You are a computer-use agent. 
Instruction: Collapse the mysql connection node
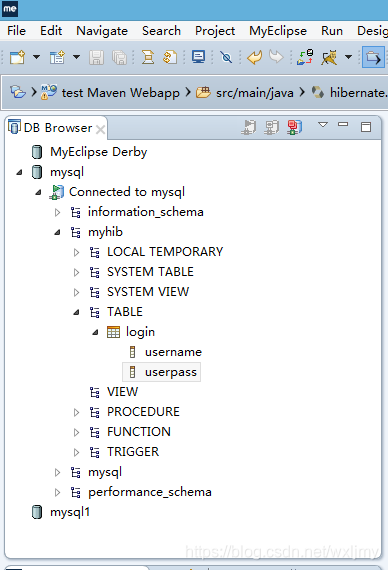tap(19, 172)
